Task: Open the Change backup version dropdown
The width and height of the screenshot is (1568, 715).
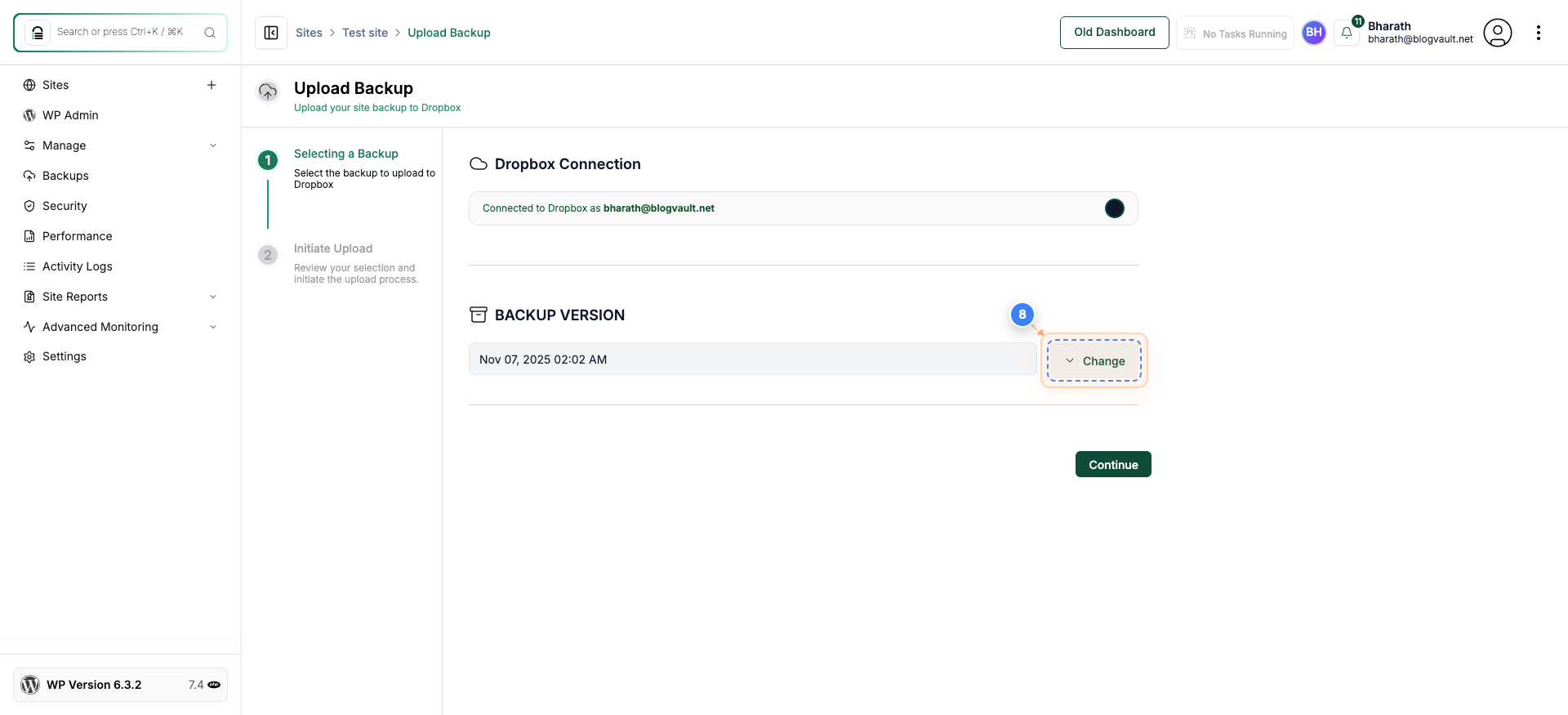Action: click(1094, 360)
